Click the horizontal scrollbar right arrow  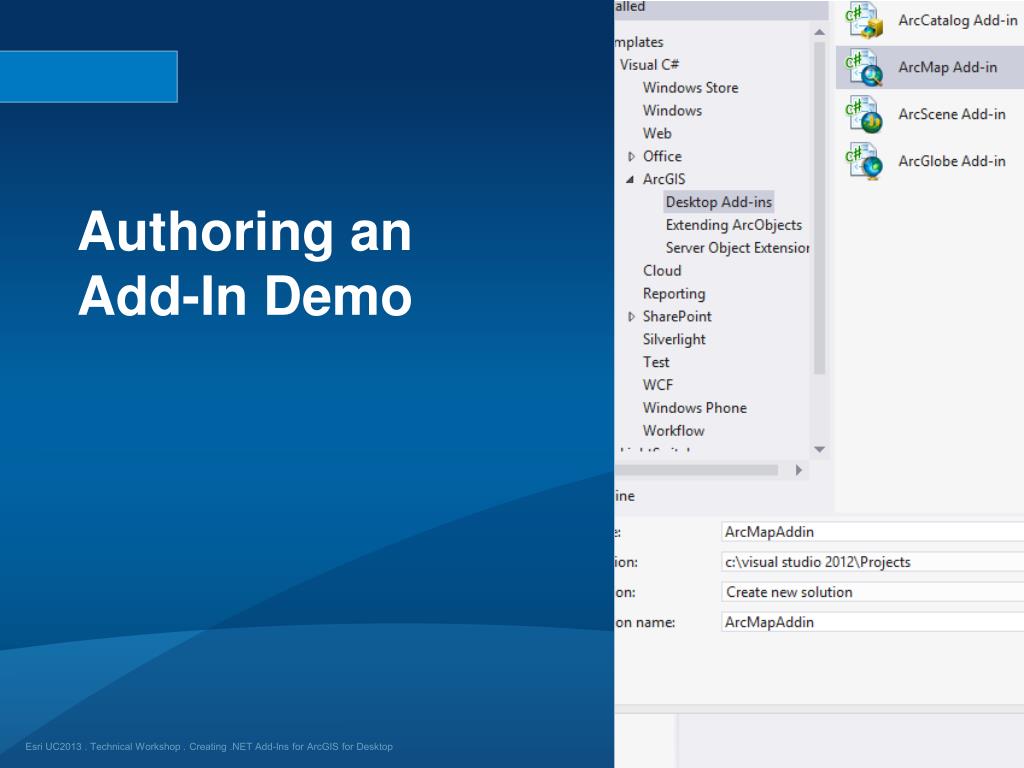click(x=799, y=470)
